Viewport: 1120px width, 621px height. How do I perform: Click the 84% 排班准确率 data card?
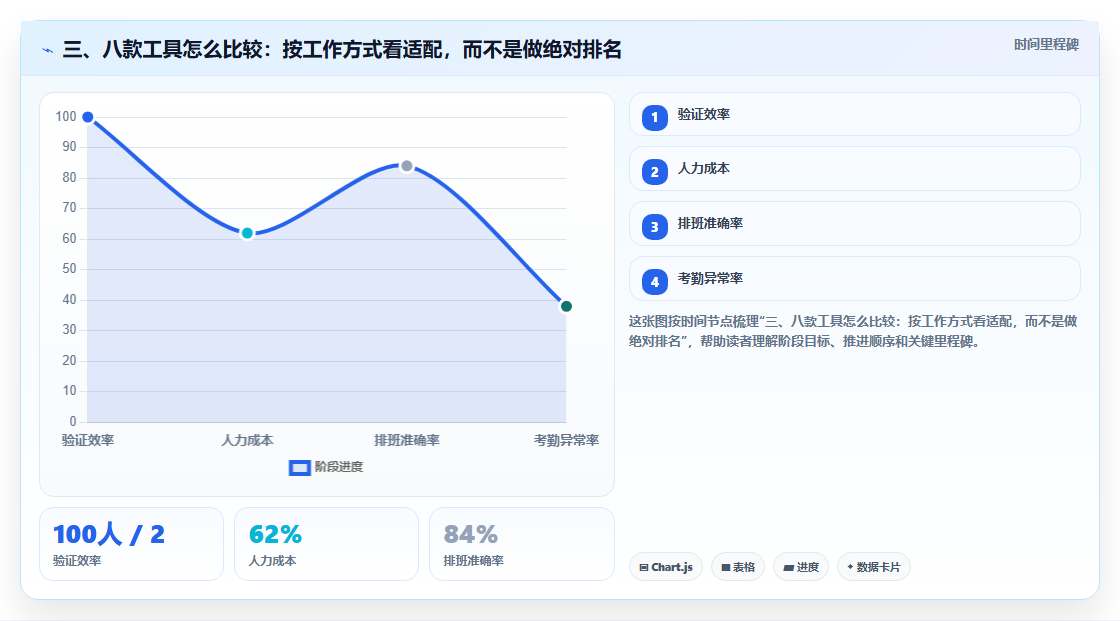pyautogui.click(x=521, y=544)
